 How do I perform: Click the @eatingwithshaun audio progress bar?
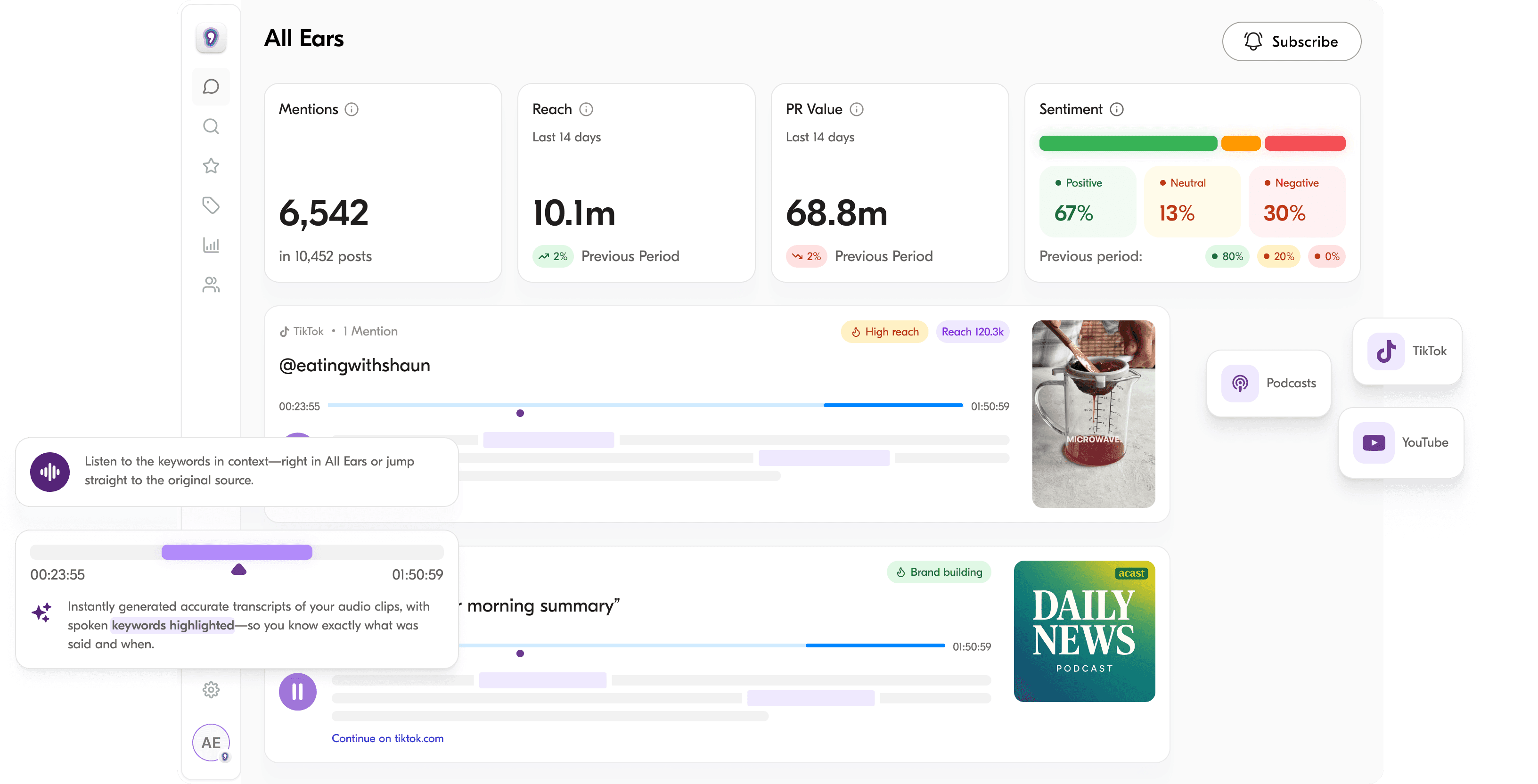click(645, 406)
